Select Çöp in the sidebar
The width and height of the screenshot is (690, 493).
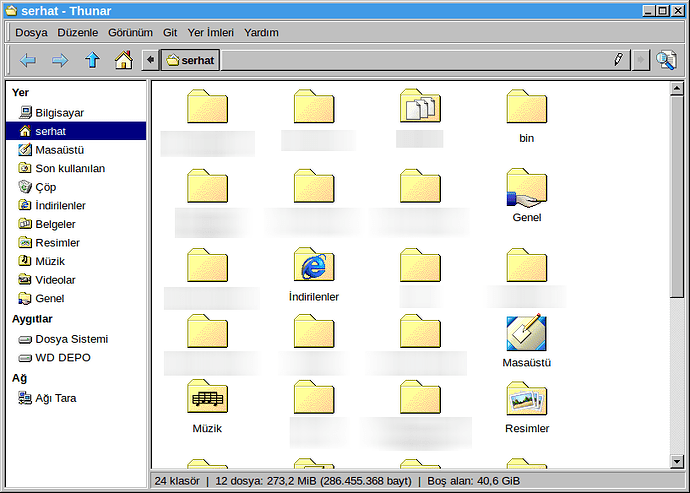45,187
